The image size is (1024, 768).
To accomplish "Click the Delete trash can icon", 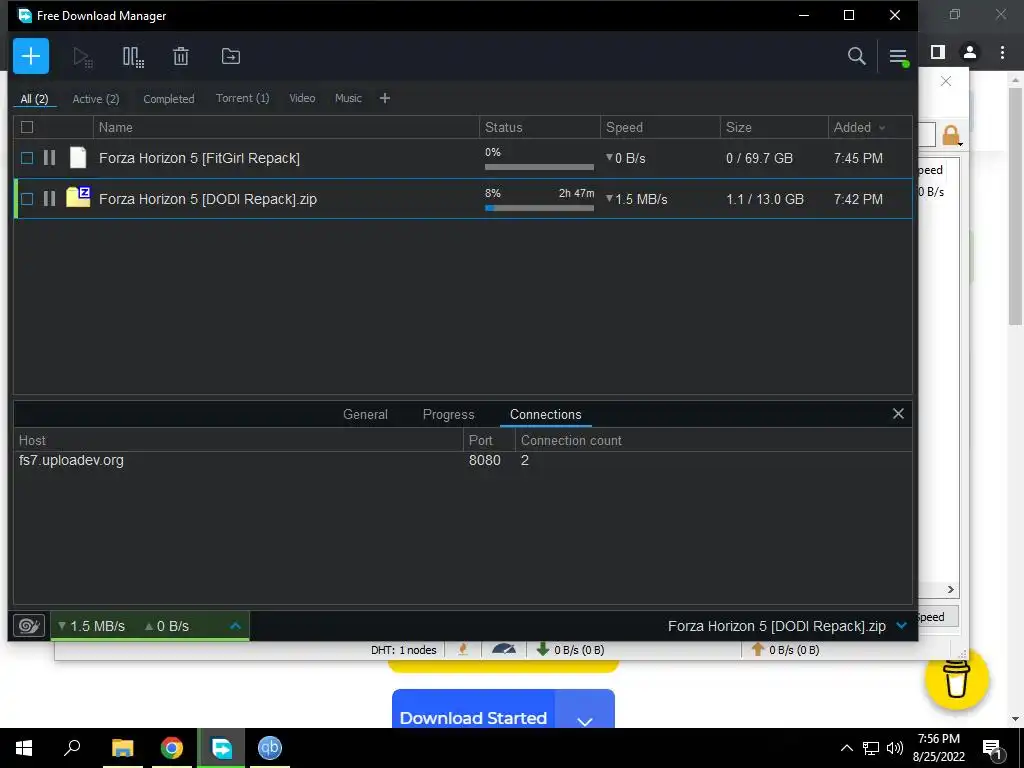I will (181, 56).
